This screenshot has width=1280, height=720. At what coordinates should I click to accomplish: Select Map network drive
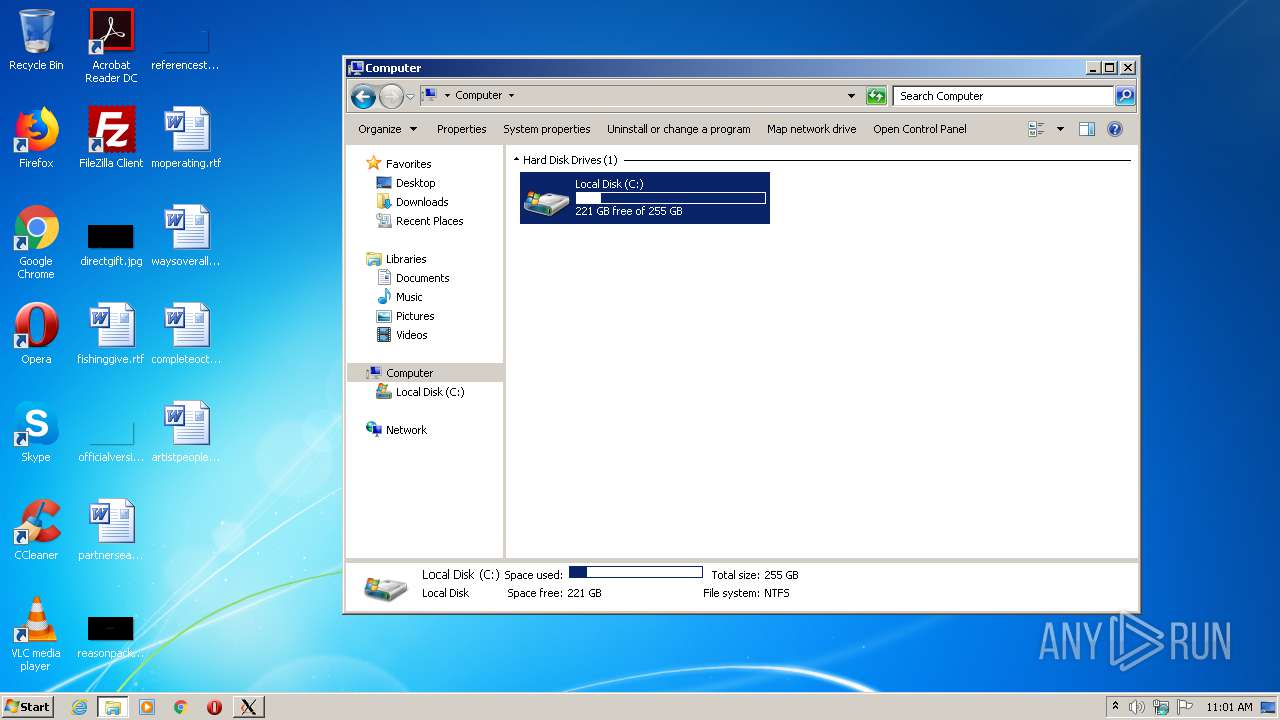tap(811, 129)
